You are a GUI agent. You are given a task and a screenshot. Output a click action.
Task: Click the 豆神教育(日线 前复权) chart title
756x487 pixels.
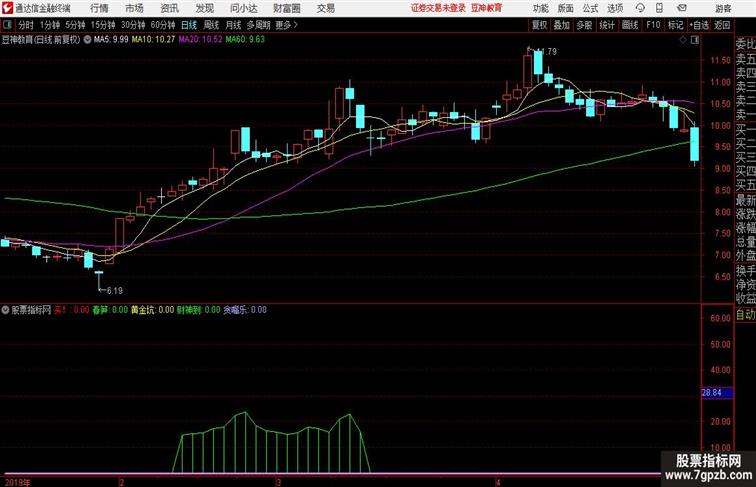tap(41, 40)
